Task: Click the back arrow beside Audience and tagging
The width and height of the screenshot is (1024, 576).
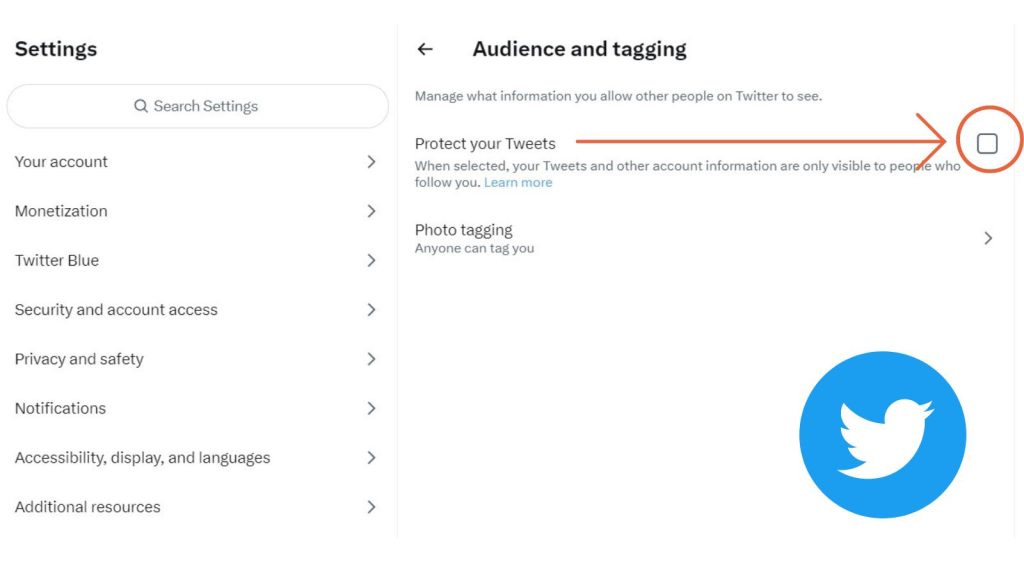Action: (x=425, y=49)
